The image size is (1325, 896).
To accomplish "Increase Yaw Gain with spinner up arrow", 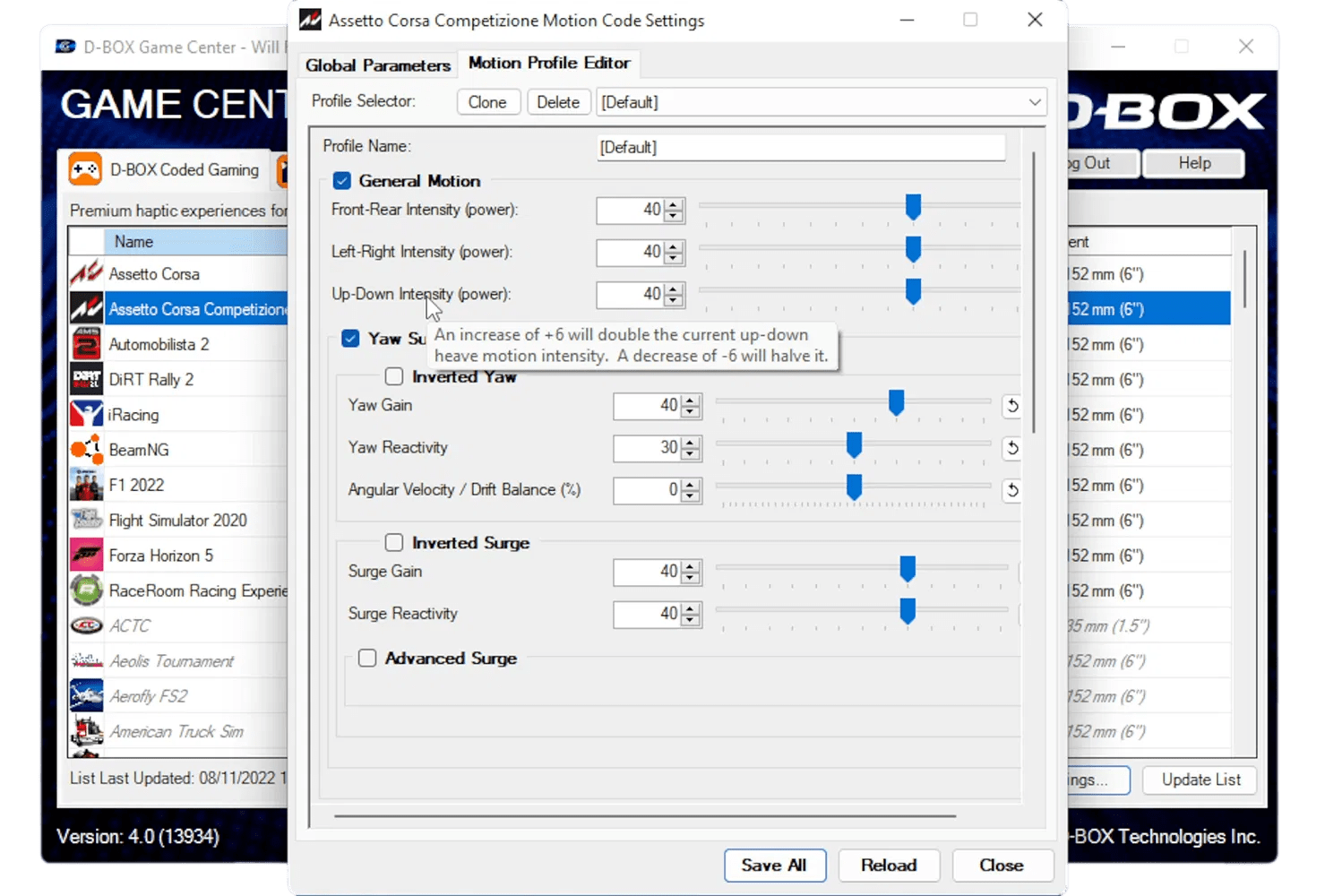I will [691, 401].
